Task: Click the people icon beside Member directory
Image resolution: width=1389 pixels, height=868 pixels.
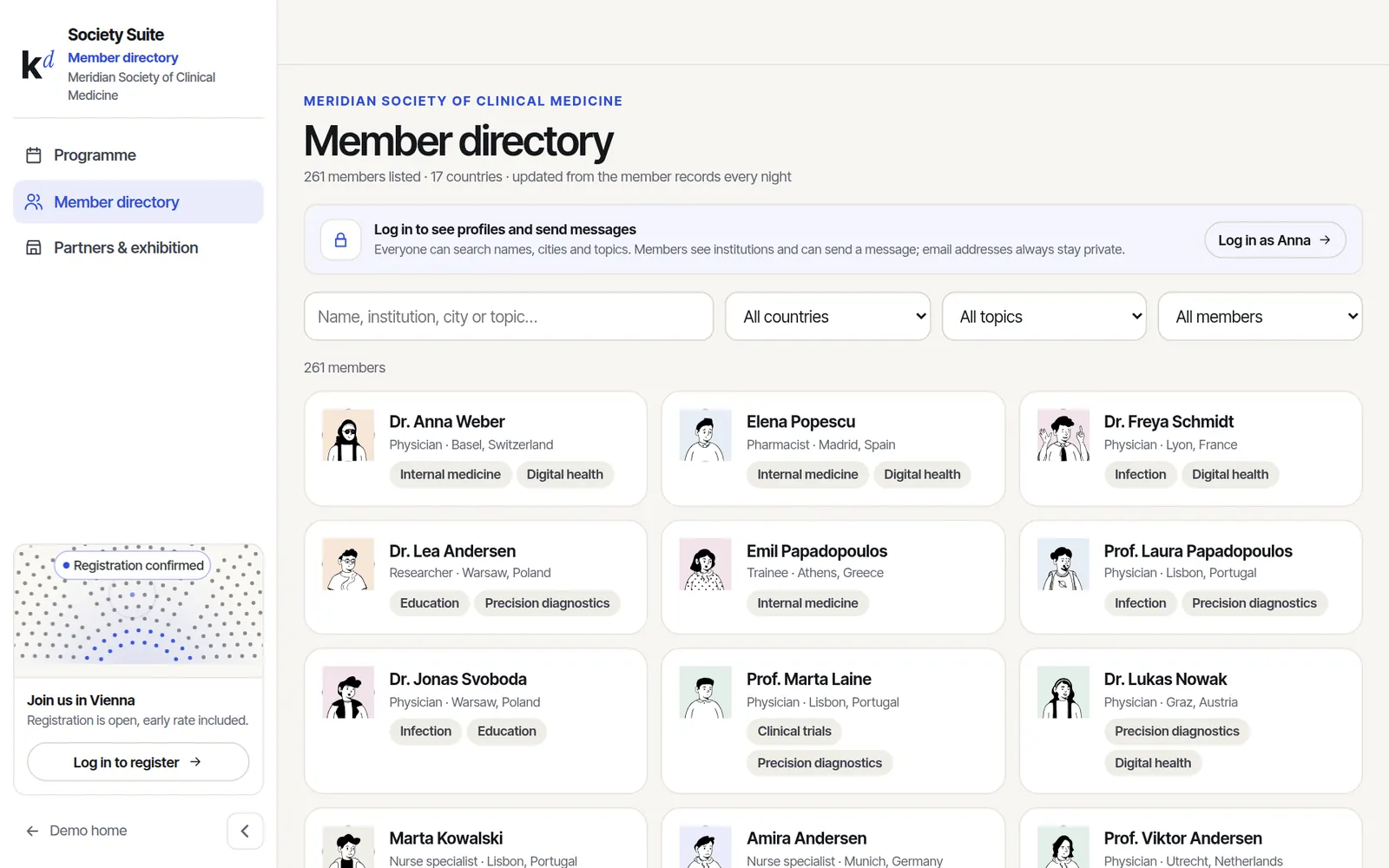Action: [34, 202]
